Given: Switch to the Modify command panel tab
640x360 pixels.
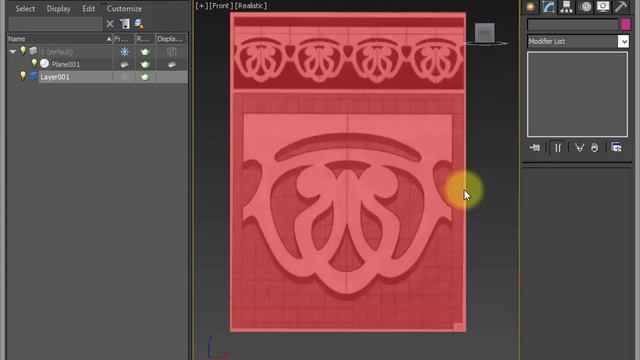Looking at the screenshot, I should [549, 7].
